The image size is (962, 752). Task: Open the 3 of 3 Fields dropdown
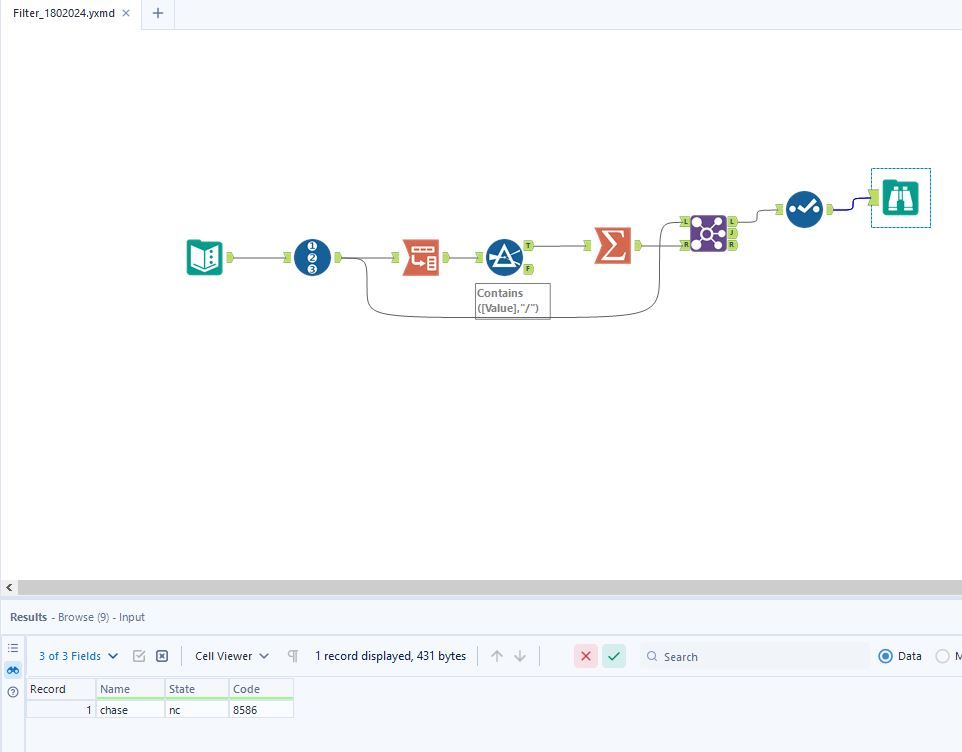(79, 656)
